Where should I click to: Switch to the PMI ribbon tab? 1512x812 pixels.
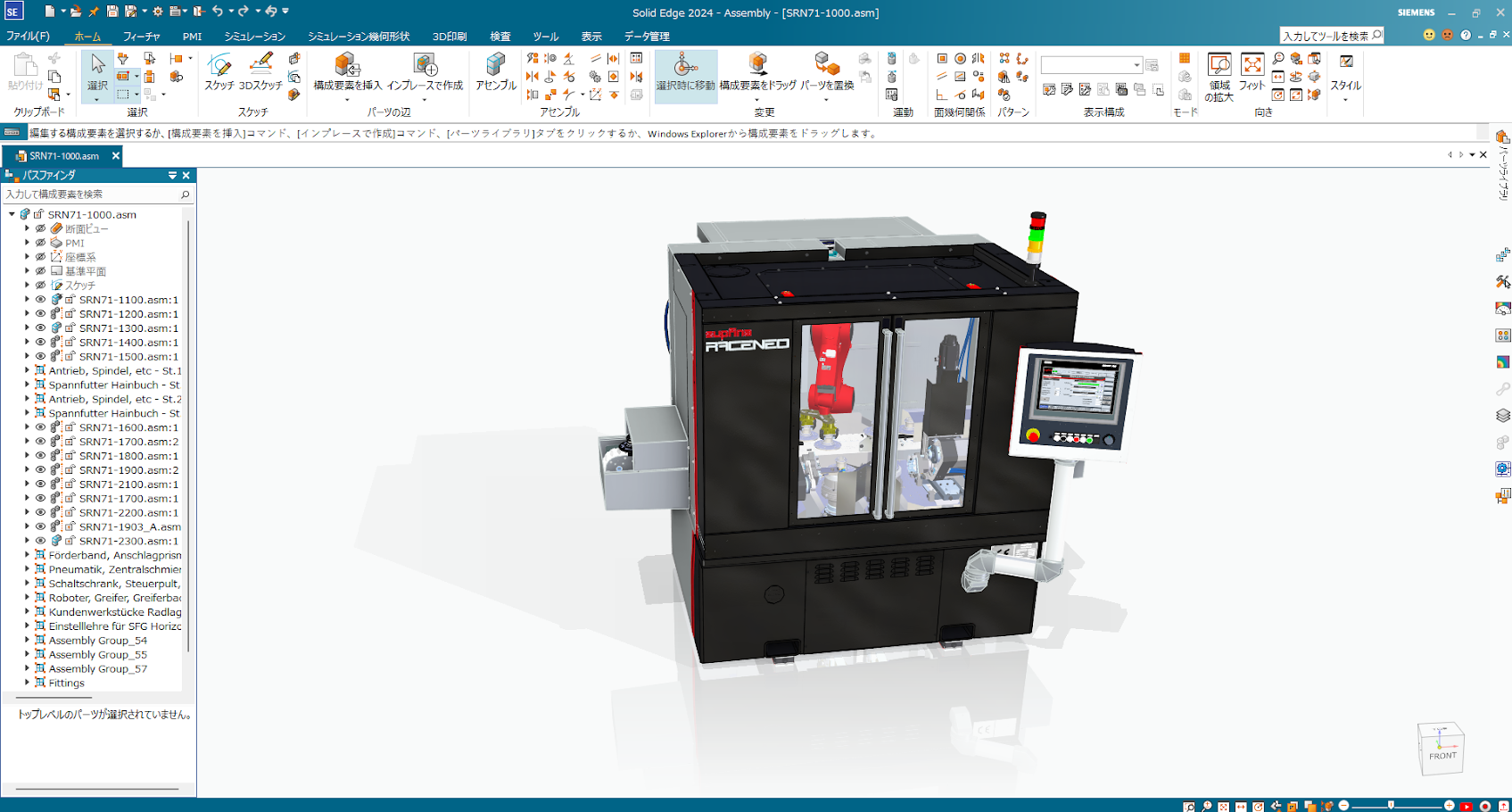tap(192, 37)
